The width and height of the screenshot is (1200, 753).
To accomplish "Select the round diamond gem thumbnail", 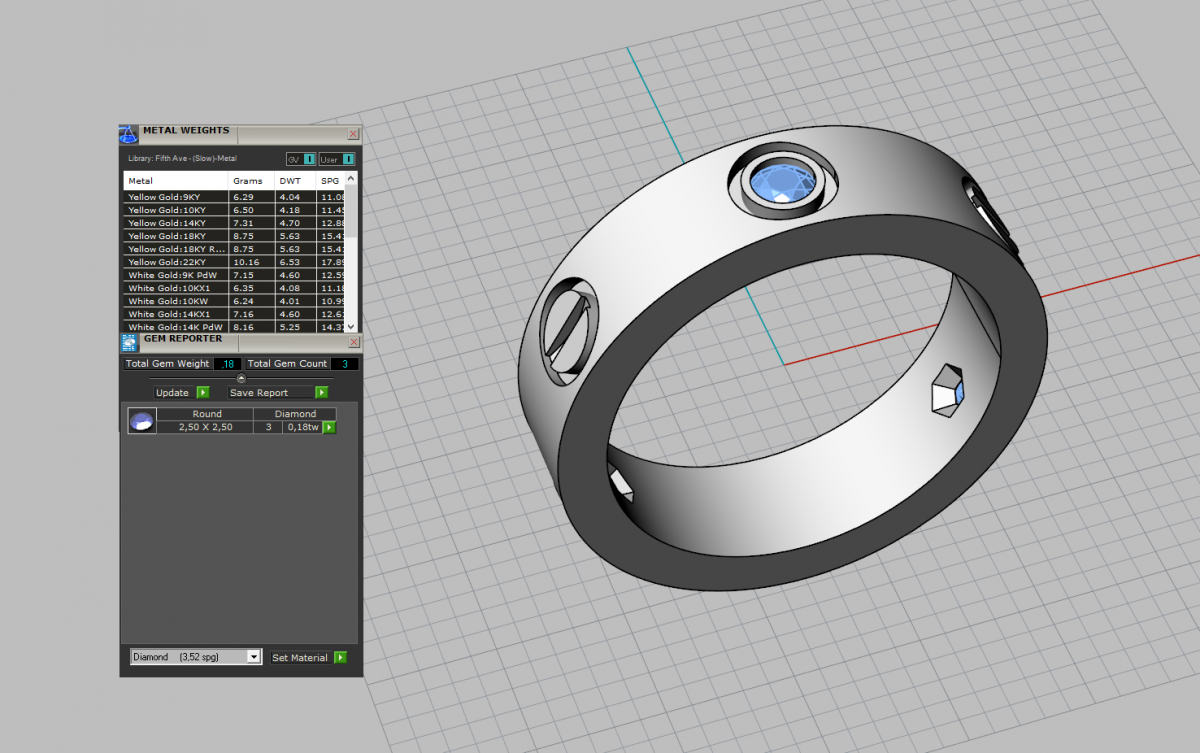I will 142,420.
